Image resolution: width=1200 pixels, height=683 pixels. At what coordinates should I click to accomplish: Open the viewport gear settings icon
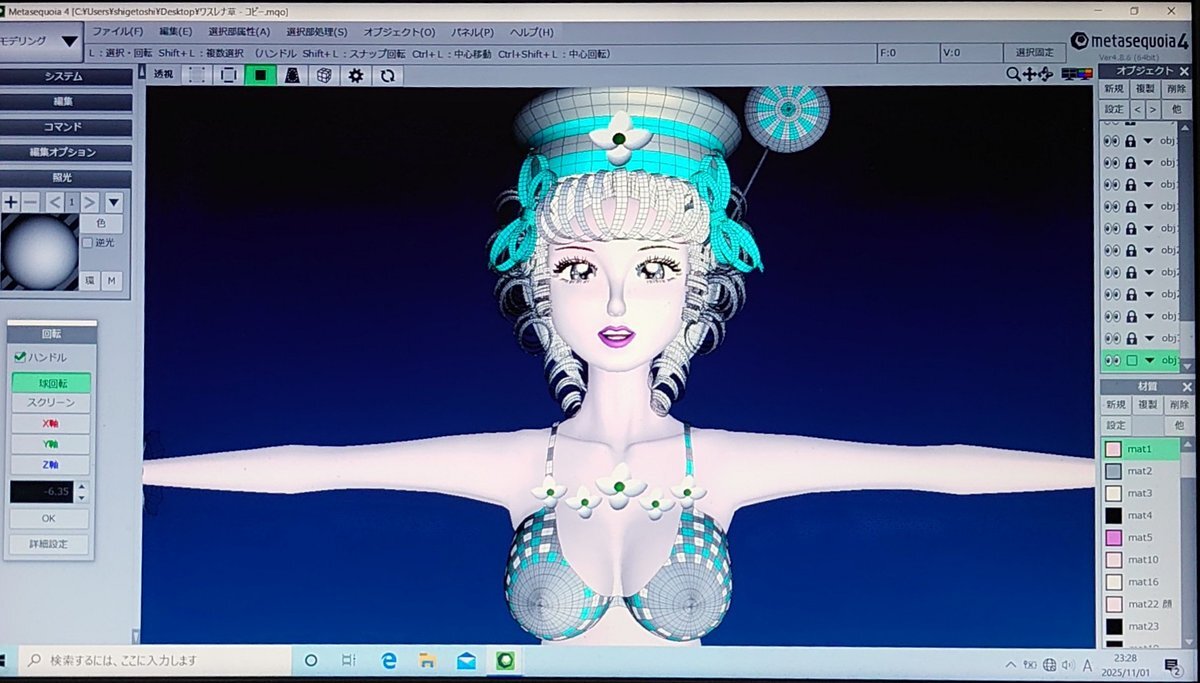click(355, 75)
